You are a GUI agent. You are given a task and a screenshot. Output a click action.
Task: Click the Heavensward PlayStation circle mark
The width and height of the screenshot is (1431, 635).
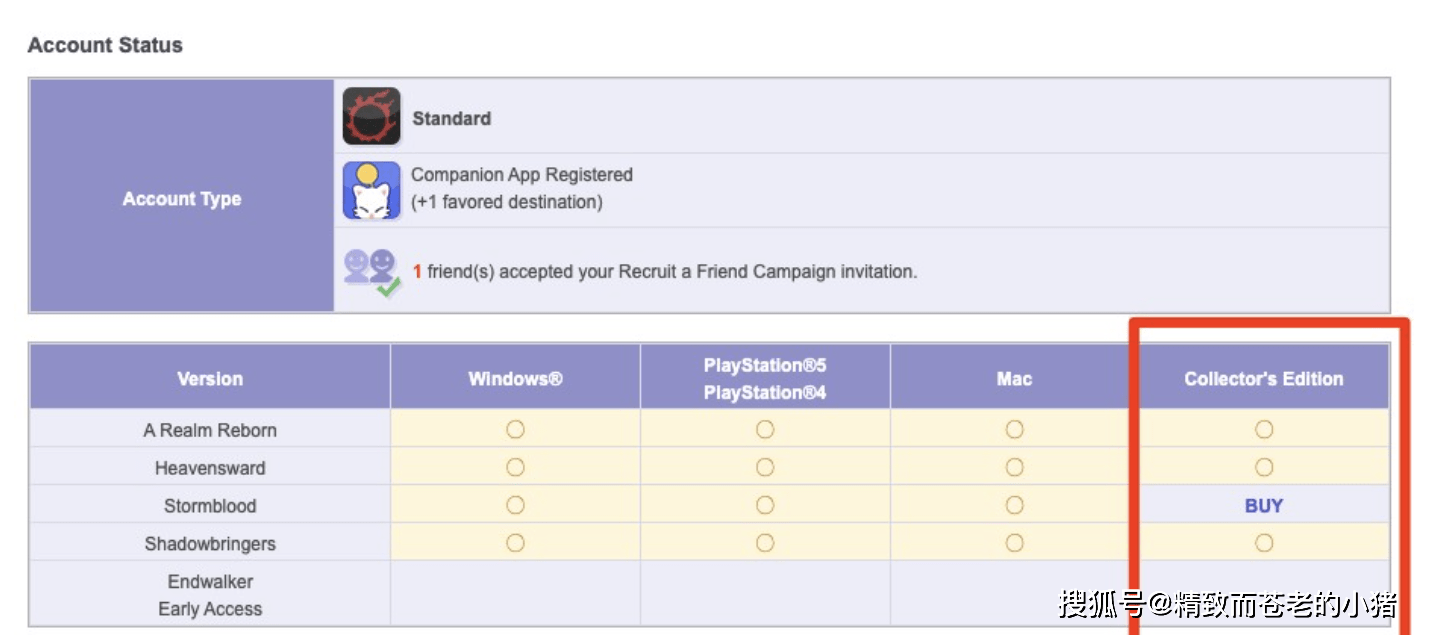pyautogui.click(x=765, y=467)
